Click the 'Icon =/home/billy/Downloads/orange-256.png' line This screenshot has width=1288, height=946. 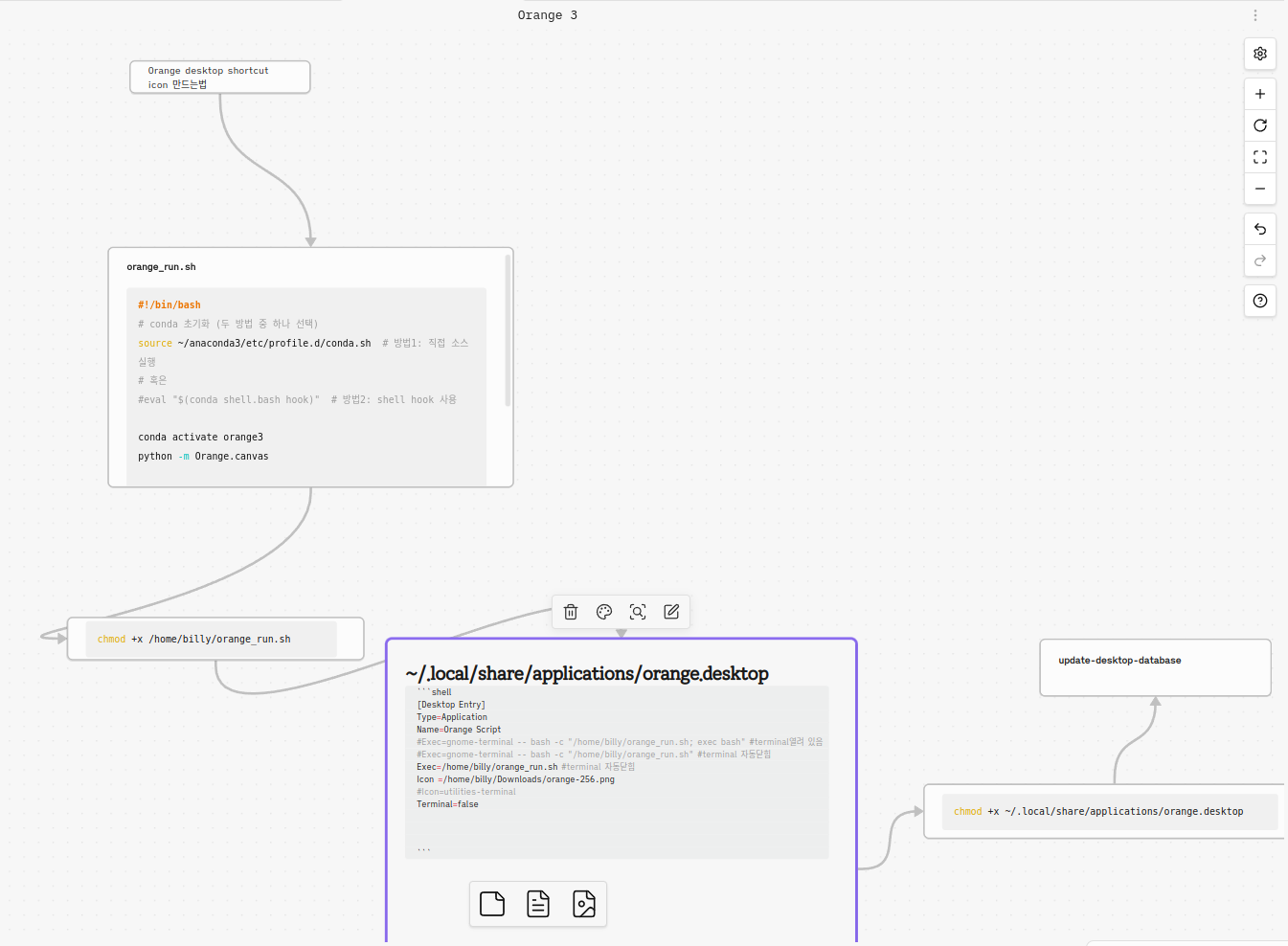point(515,779)
